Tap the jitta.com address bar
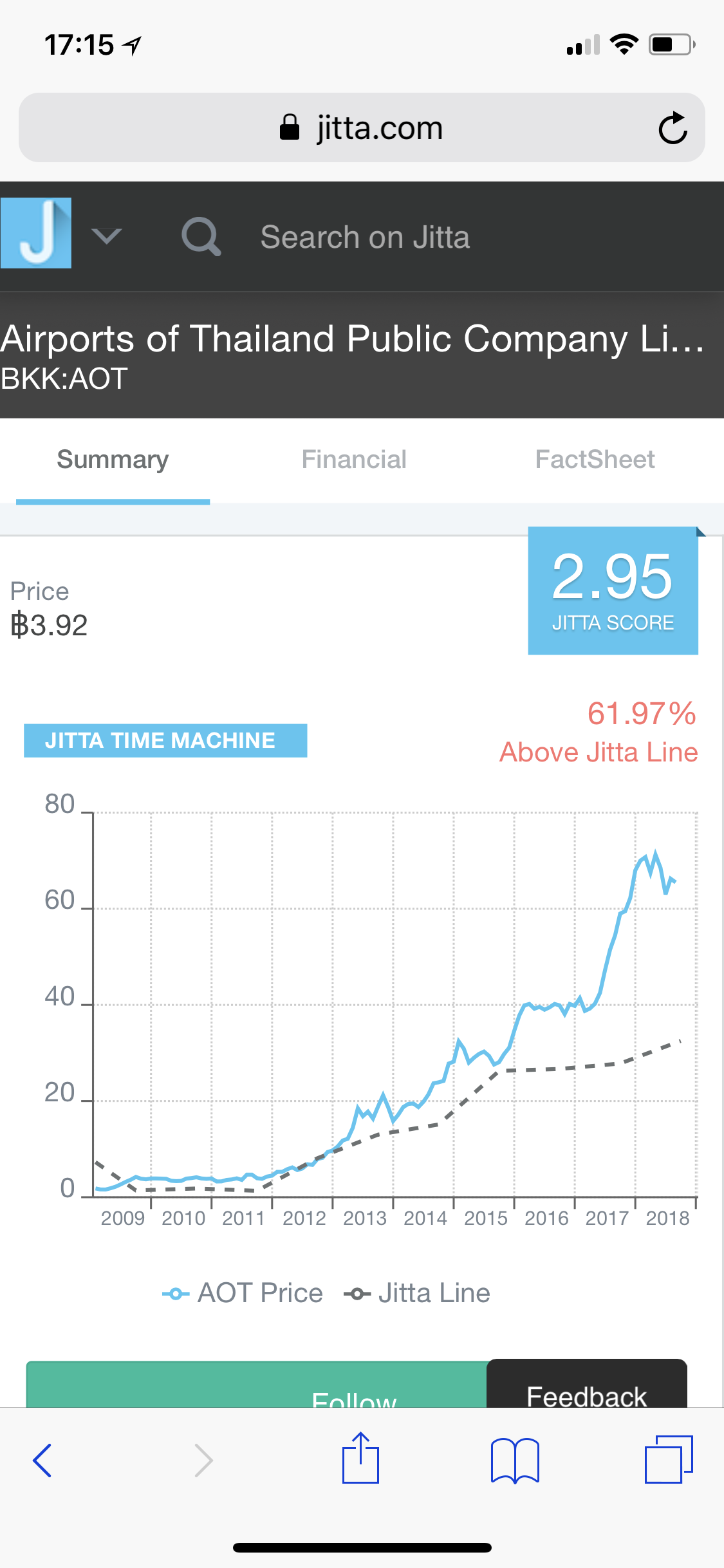The image size is (724, 1568). (362, 127)
